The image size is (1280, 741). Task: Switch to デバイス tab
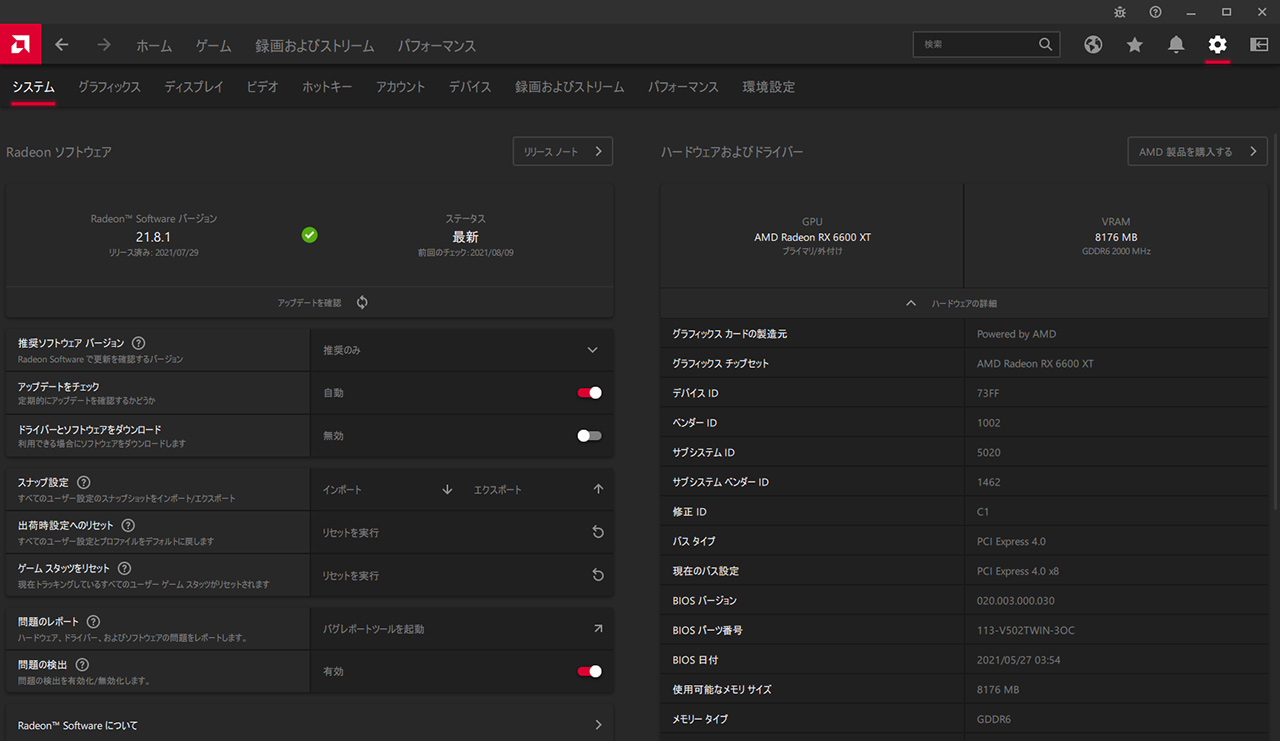[470, 87]
